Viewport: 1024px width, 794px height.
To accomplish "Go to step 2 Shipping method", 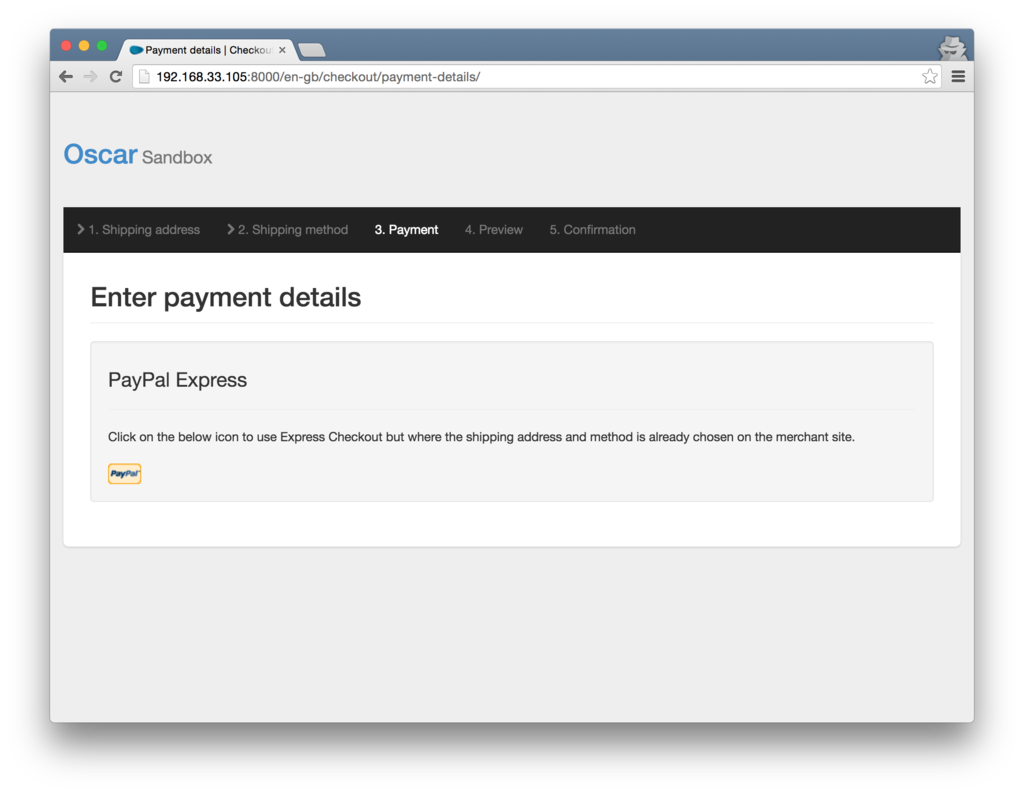I will coord(287,230).
